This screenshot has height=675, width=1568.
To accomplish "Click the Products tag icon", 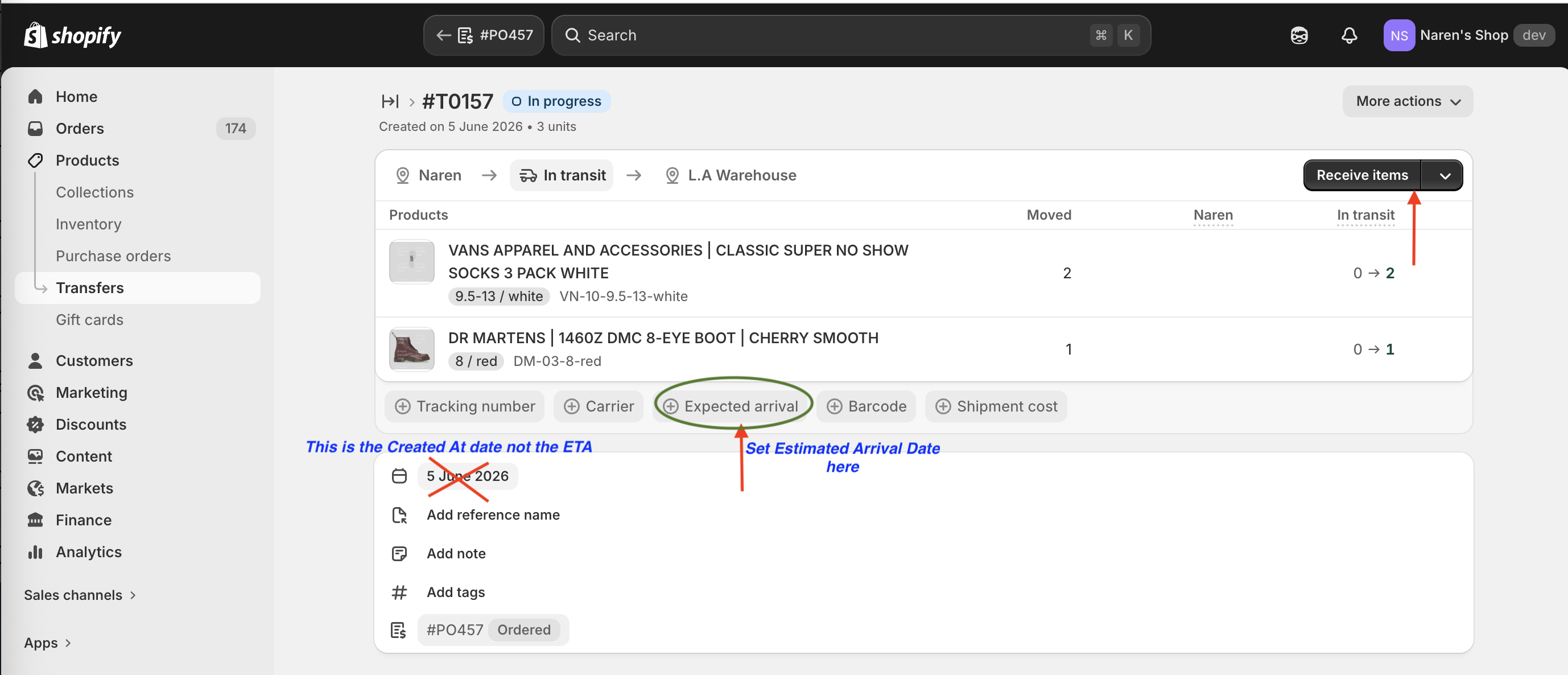I will (35, 160).
